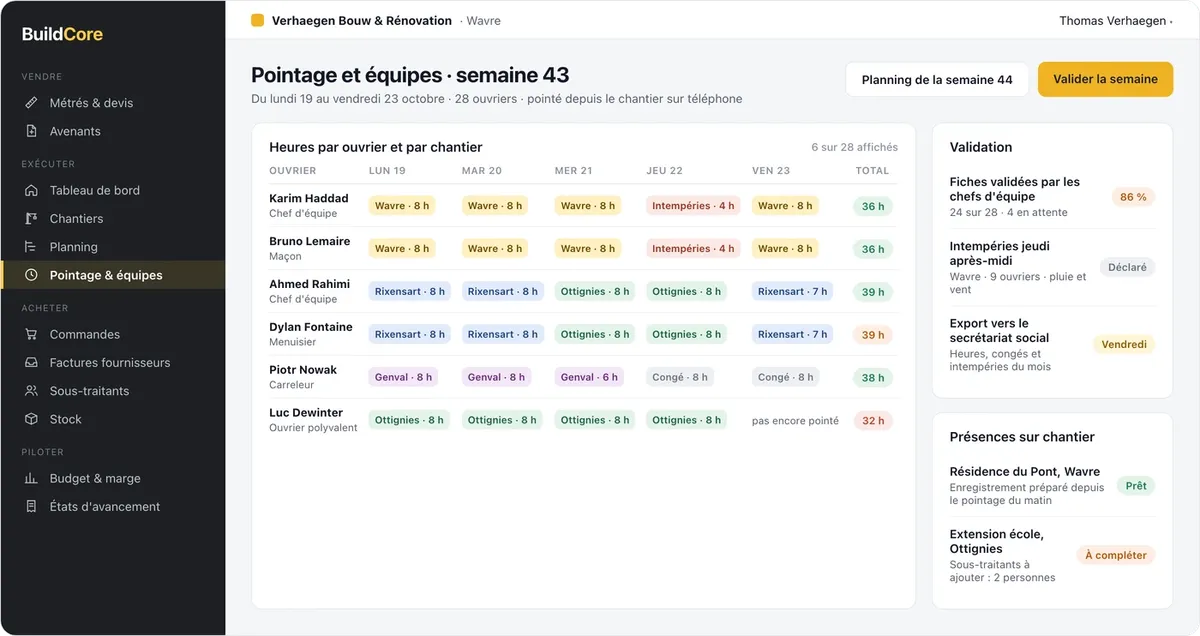Screen dimensions: 1200x636
Task: Select Dylan Fontaine worker name
Action: [311, 327]
